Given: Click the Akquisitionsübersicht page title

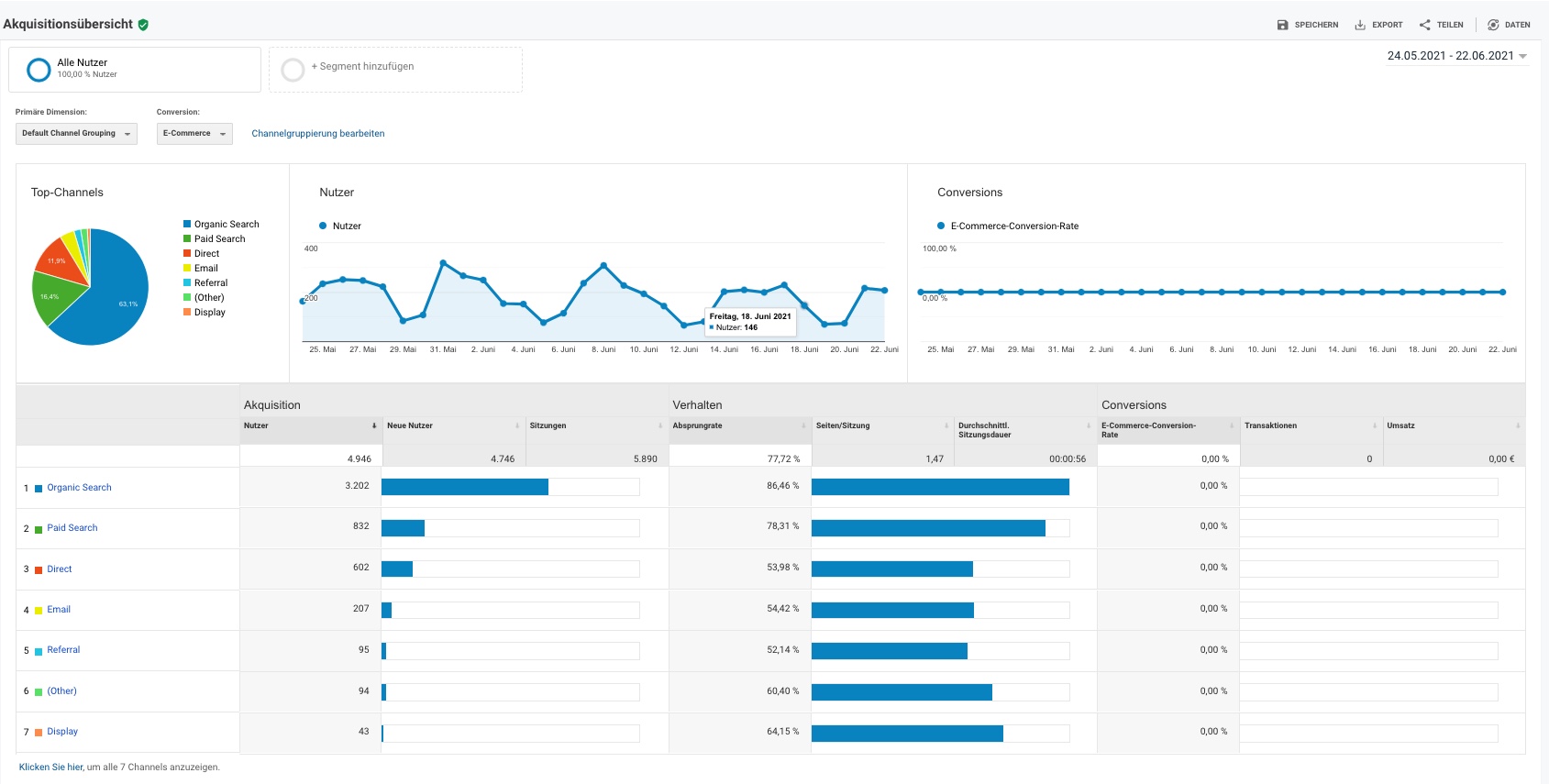Looking at the screenshot, I should click(x=68, y=24).
